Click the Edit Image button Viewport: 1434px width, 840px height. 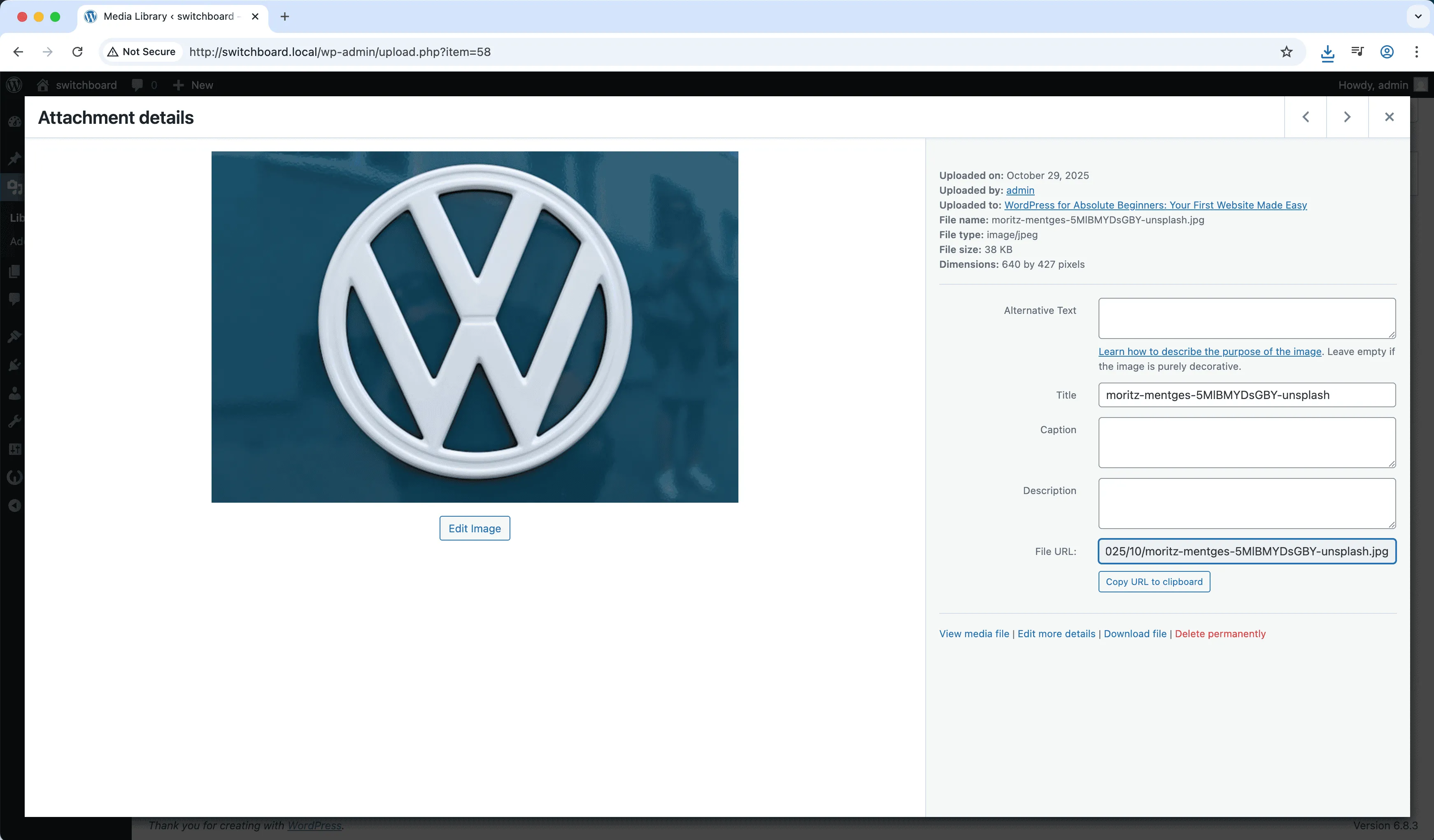[x=474, y=528]
